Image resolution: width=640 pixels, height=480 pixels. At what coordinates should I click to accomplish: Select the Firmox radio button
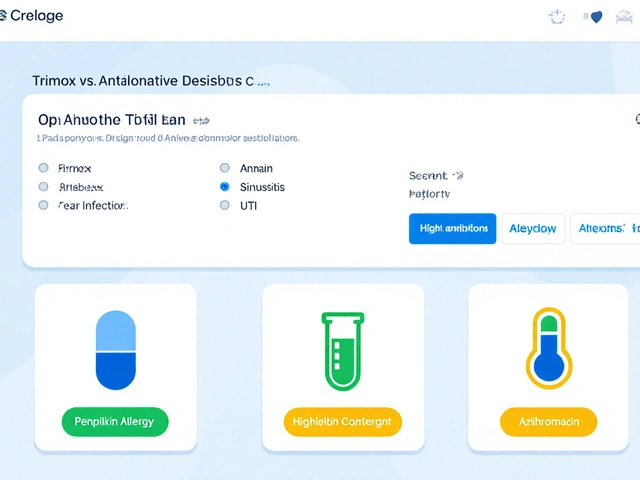point(43,168)
